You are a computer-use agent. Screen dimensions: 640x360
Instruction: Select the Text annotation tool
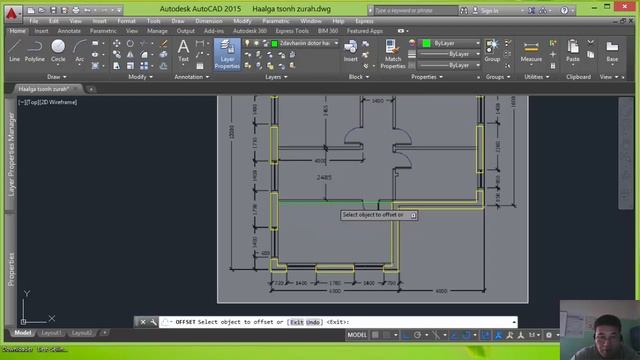(183, 51)
